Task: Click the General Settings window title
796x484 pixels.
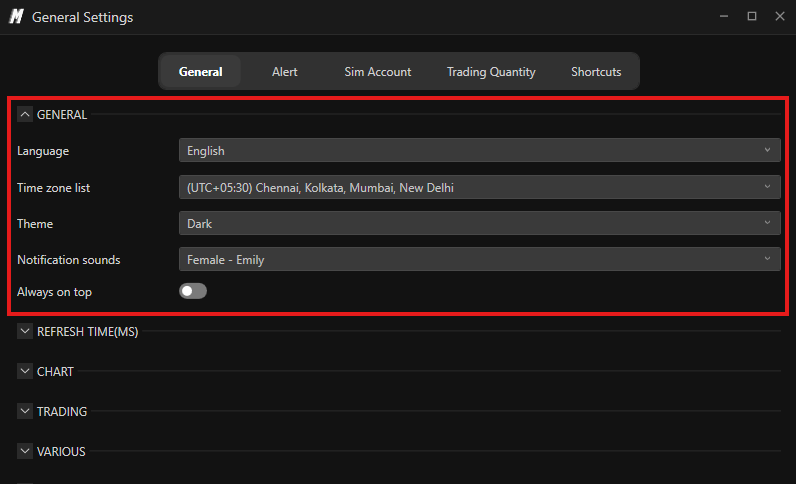Action: tap(82, 17)
